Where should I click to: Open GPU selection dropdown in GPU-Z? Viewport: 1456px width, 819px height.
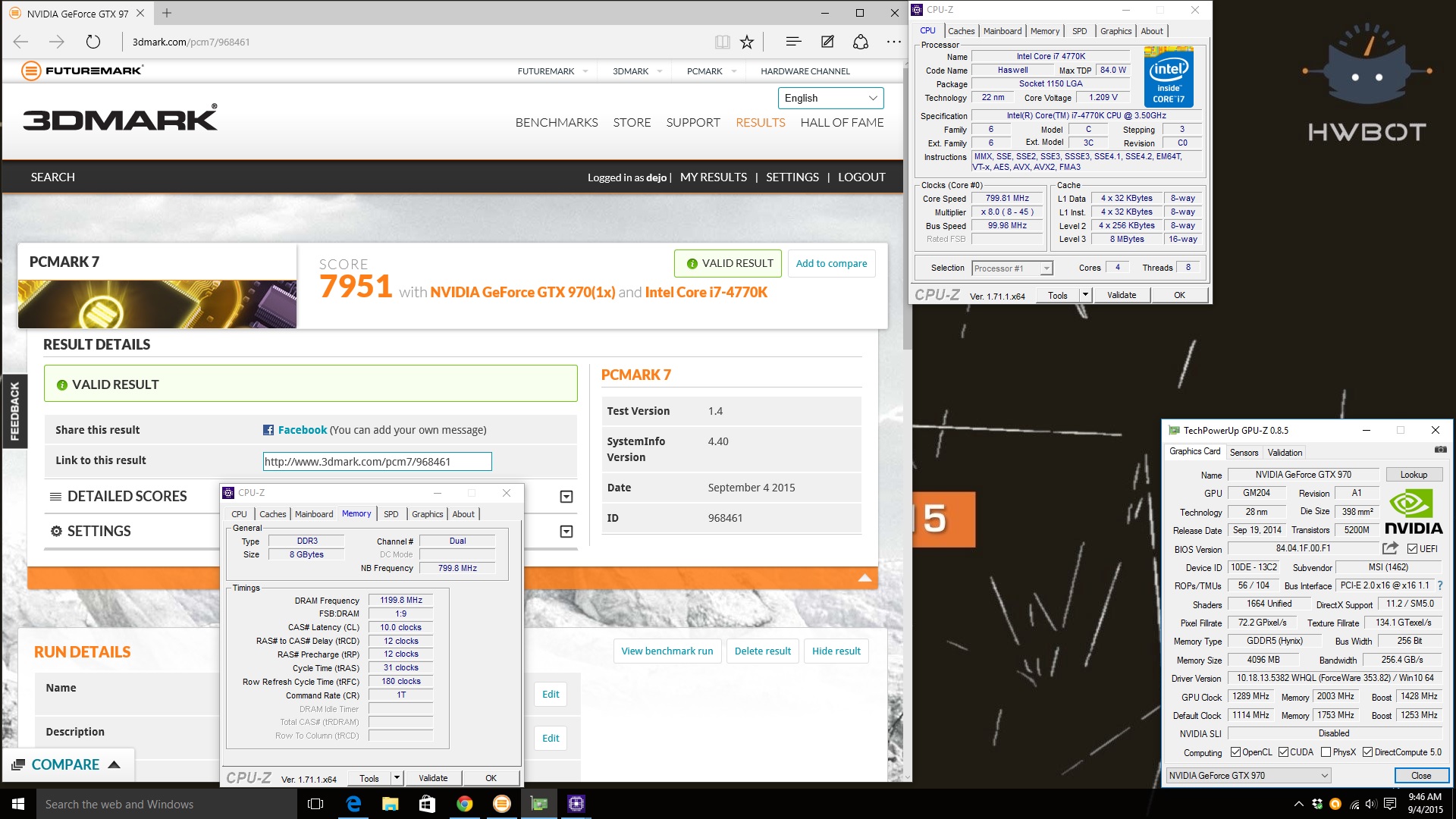(1248, 775)
